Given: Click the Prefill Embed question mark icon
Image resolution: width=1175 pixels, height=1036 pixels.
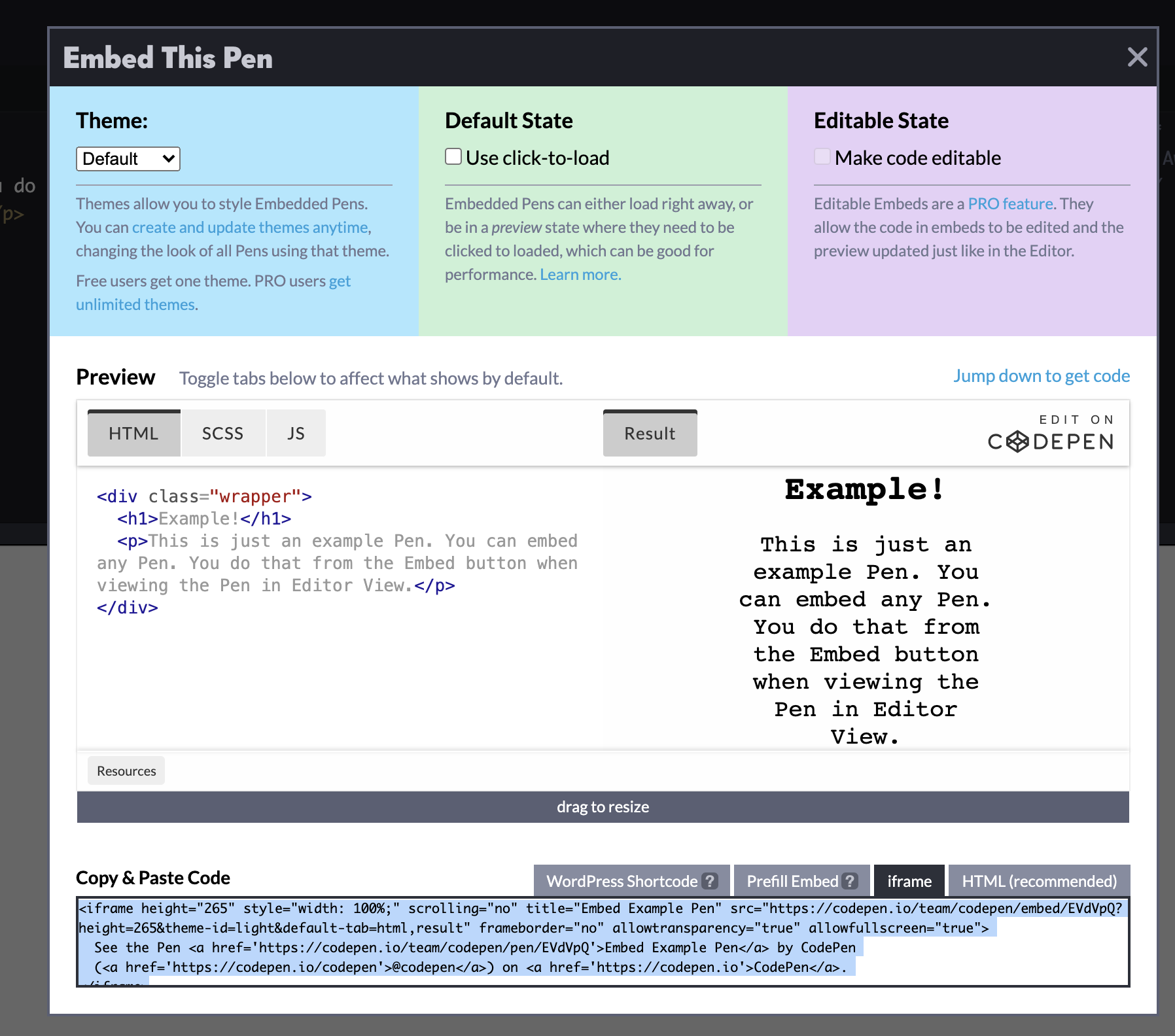Looking at the screenshot, I should coord(849,881).
